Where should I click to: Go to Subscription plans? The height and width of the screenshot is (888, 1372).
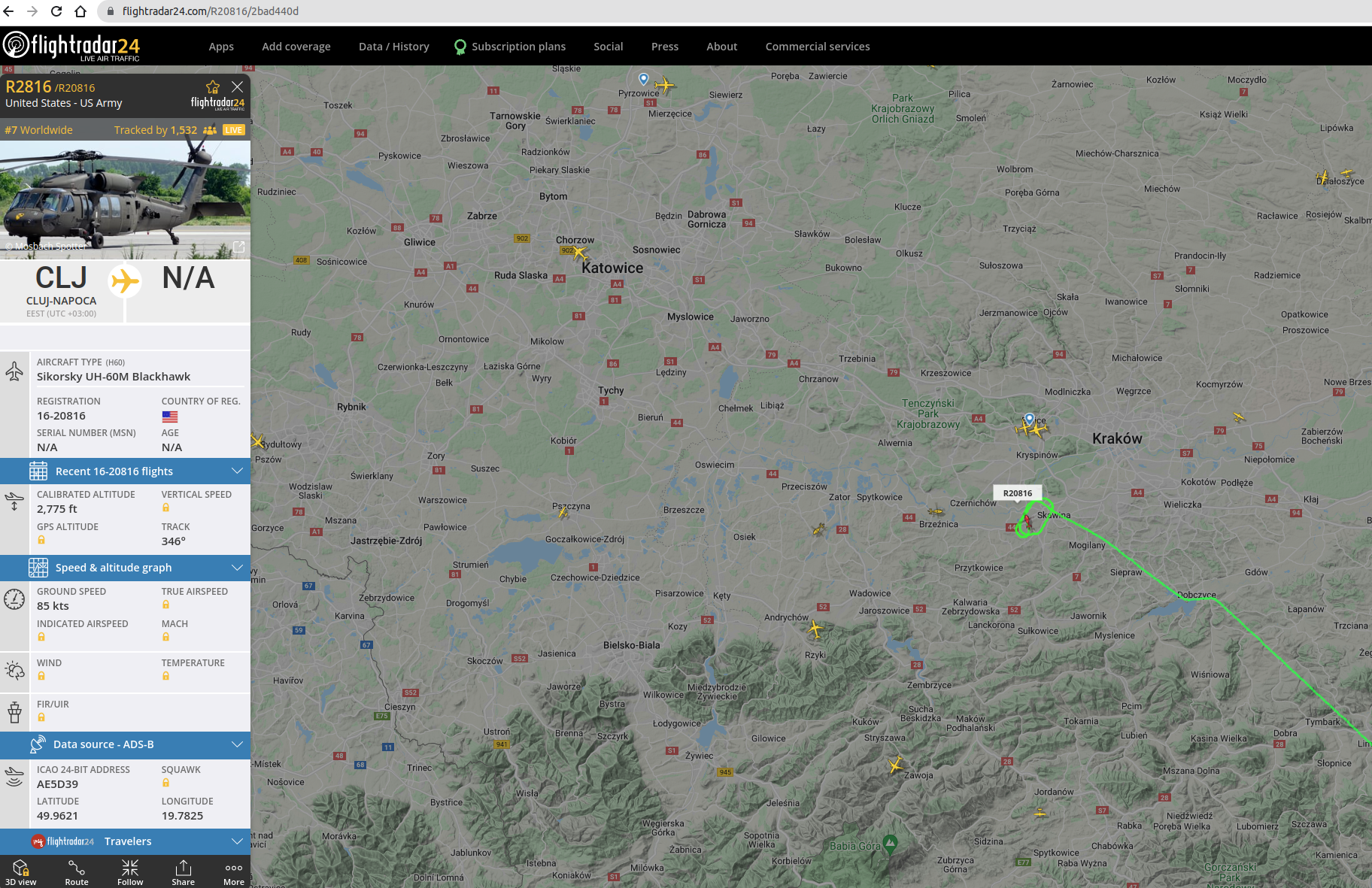coord(518,47)
